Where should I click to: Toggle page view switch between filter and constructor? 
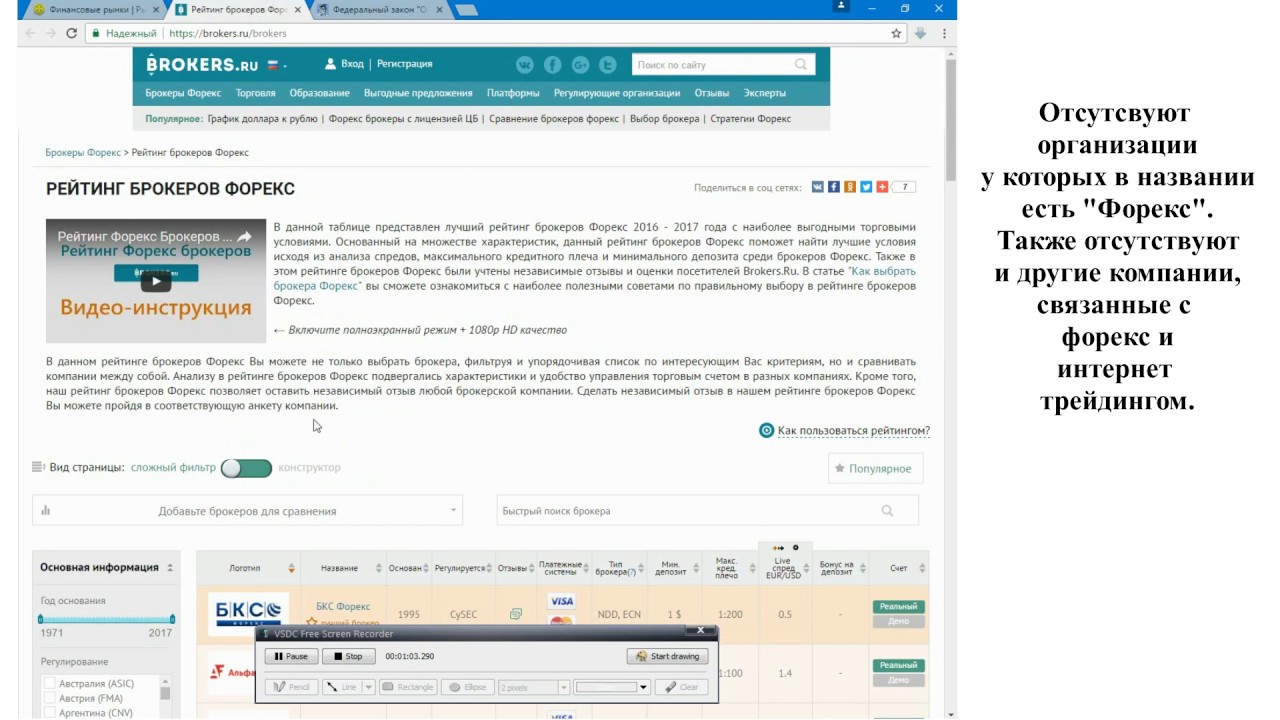pos(247,468)
